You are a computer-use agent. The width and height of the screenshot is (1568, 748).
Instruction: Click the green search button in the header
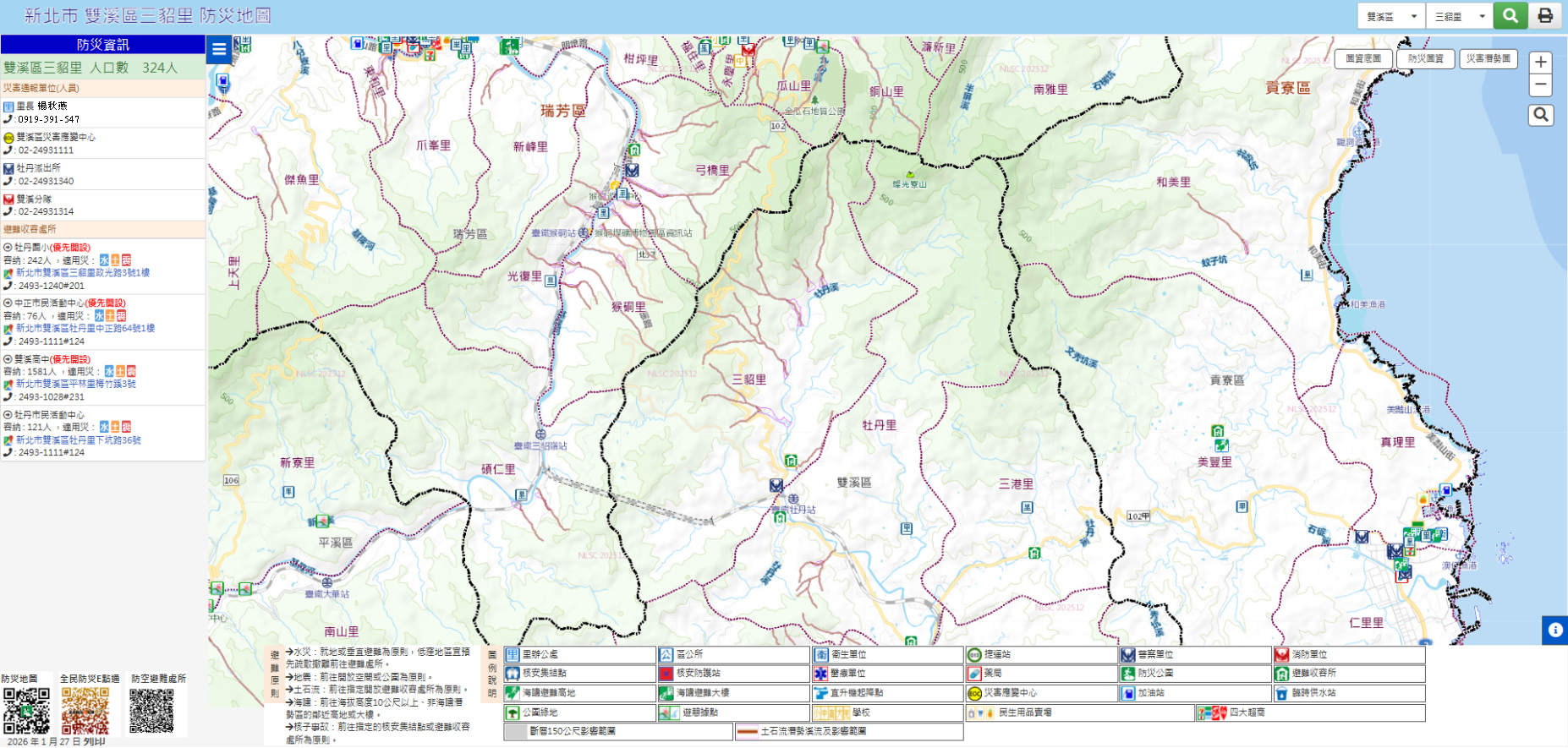pyautogui.click(x=1510, y=16)
